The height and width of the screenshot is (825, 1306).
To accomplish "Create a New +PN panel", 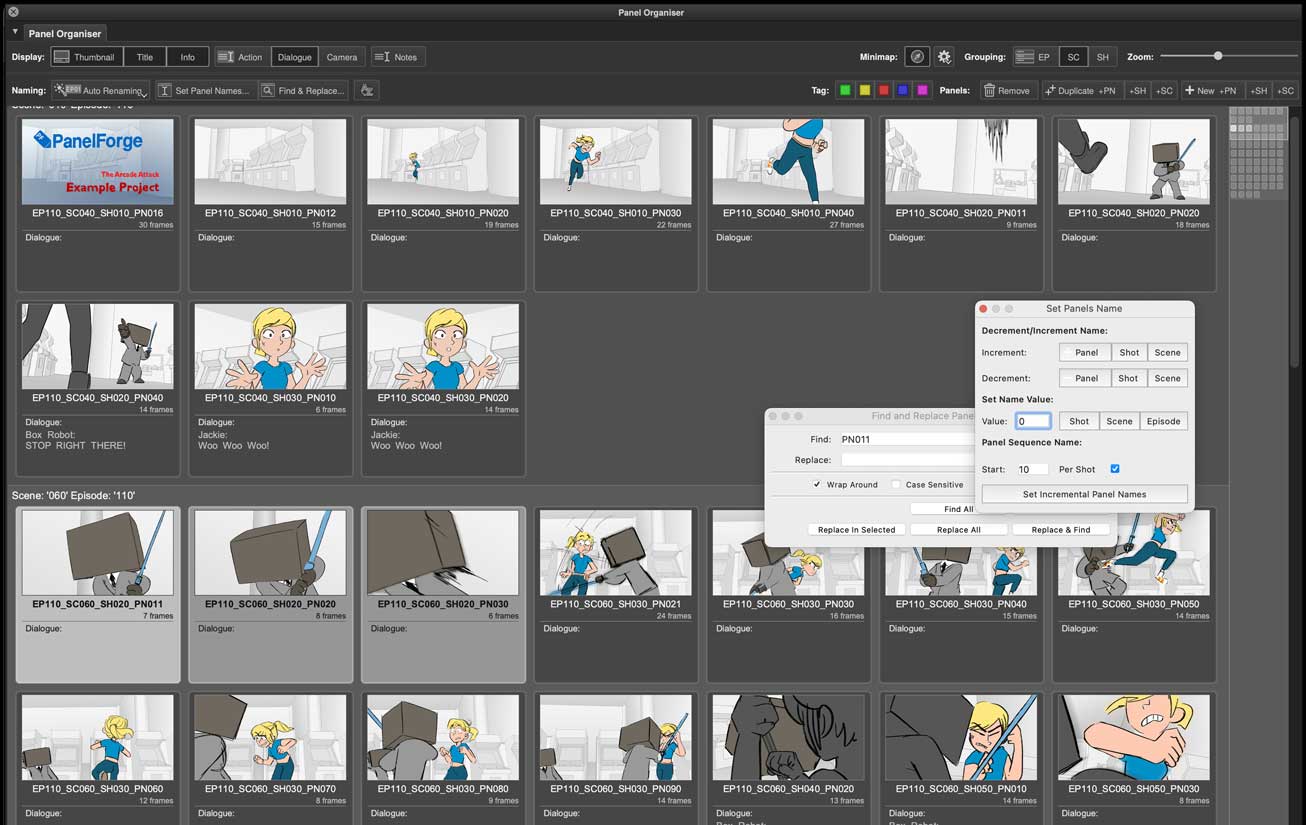I will point(1212,90).
